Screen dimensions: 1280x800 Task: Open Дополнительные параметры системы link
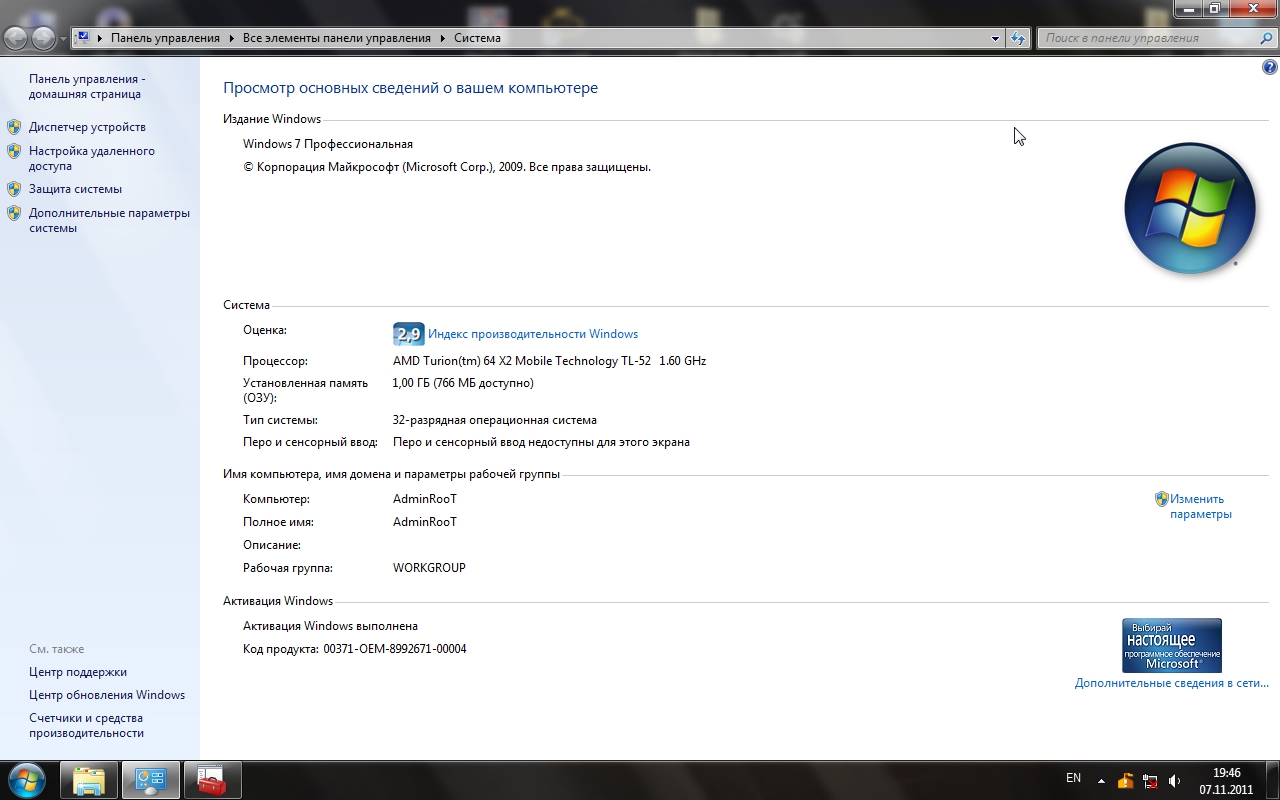(x=109, y=220)
